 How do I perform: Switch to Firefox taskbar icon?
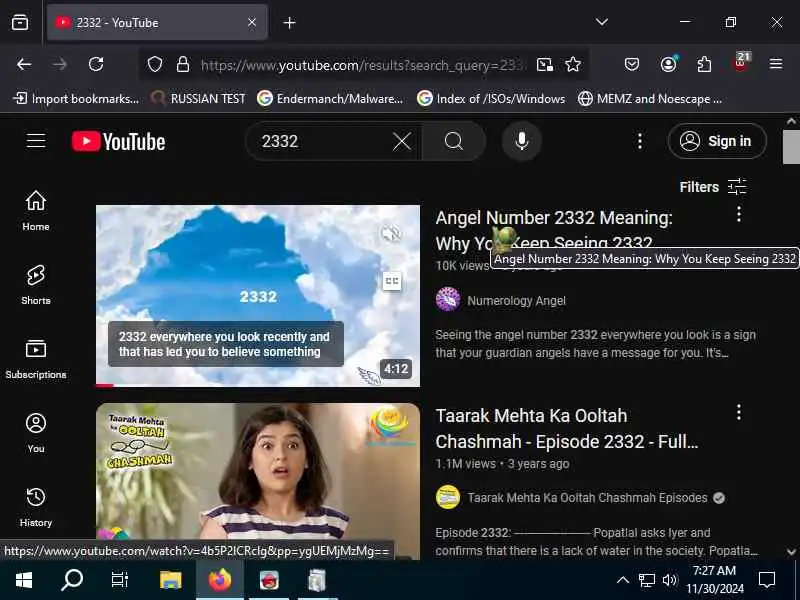coord(220,580)
